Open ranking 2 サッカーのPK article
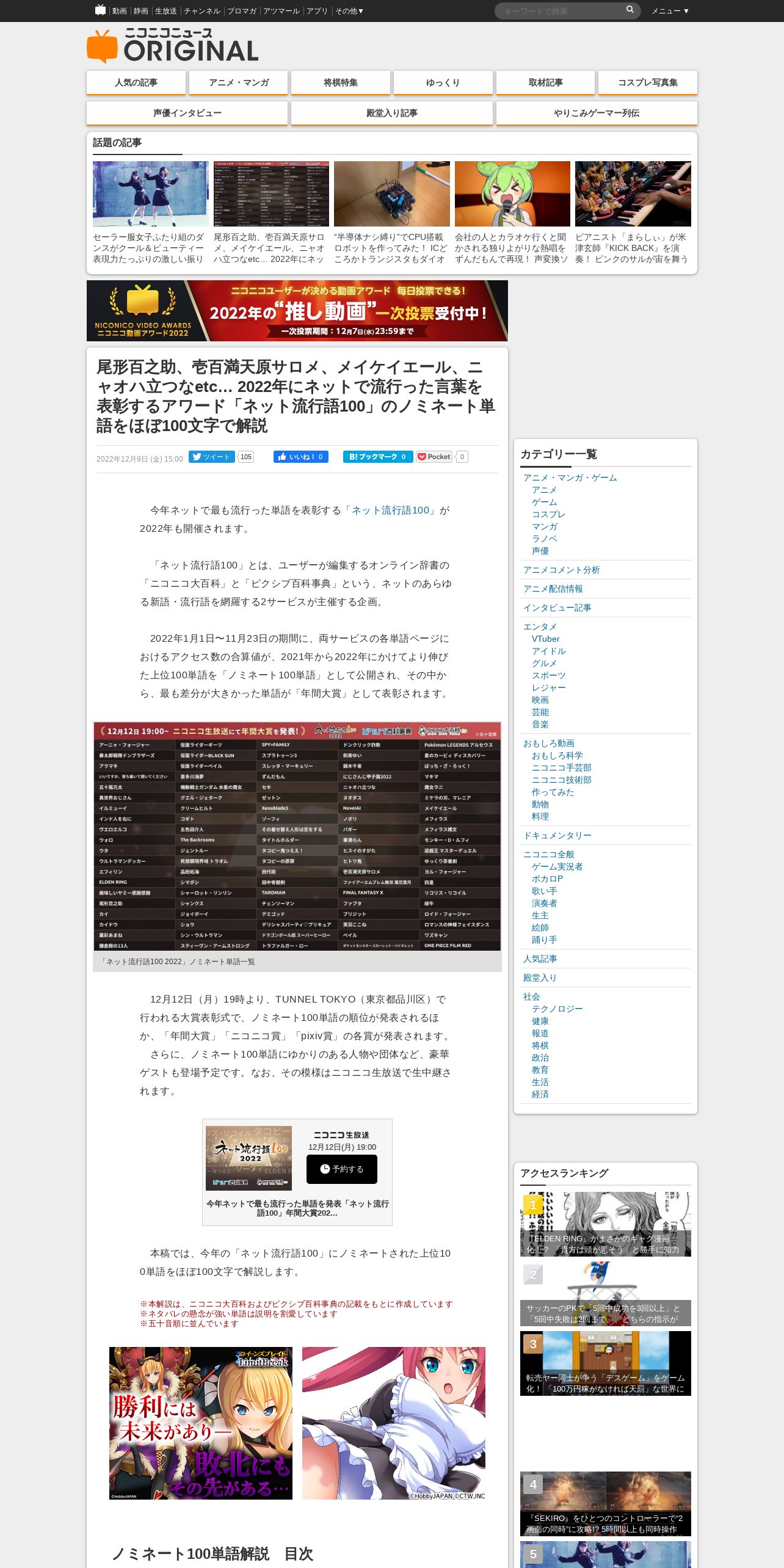 (x=606, y=1294)
